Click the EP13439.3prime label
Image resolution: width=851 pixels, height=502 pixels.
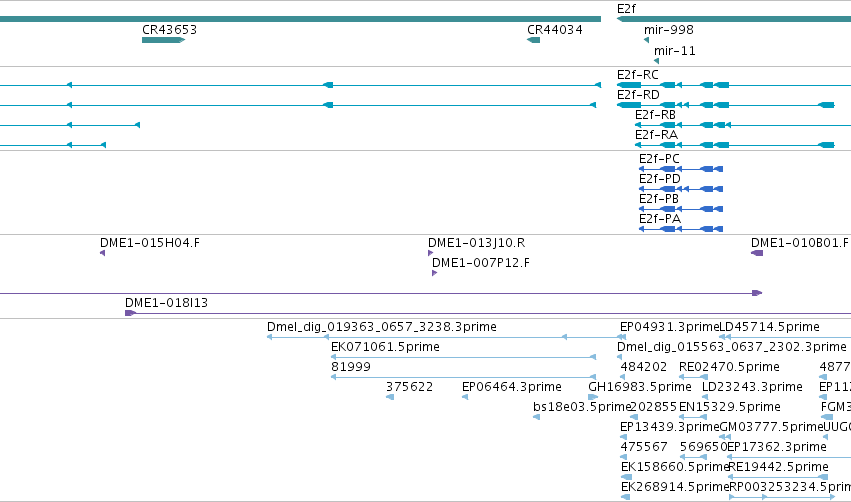click(669, 428)
